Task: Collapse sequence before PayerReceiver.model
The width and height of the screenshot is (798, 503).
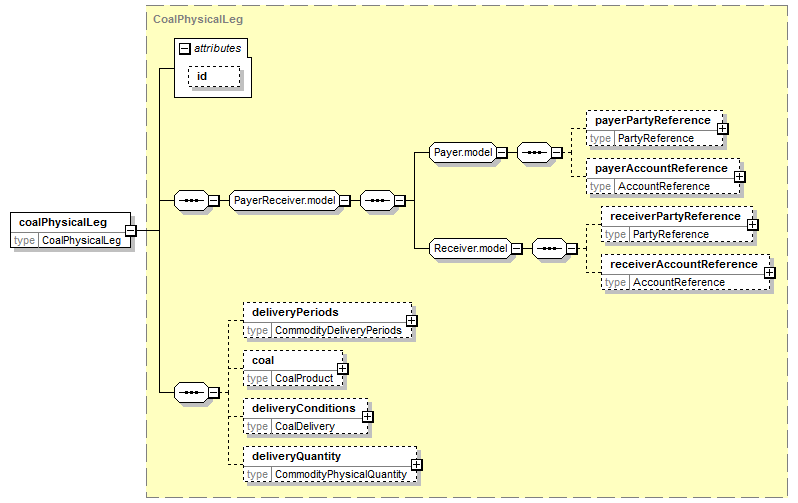Action: pos(214,201)
